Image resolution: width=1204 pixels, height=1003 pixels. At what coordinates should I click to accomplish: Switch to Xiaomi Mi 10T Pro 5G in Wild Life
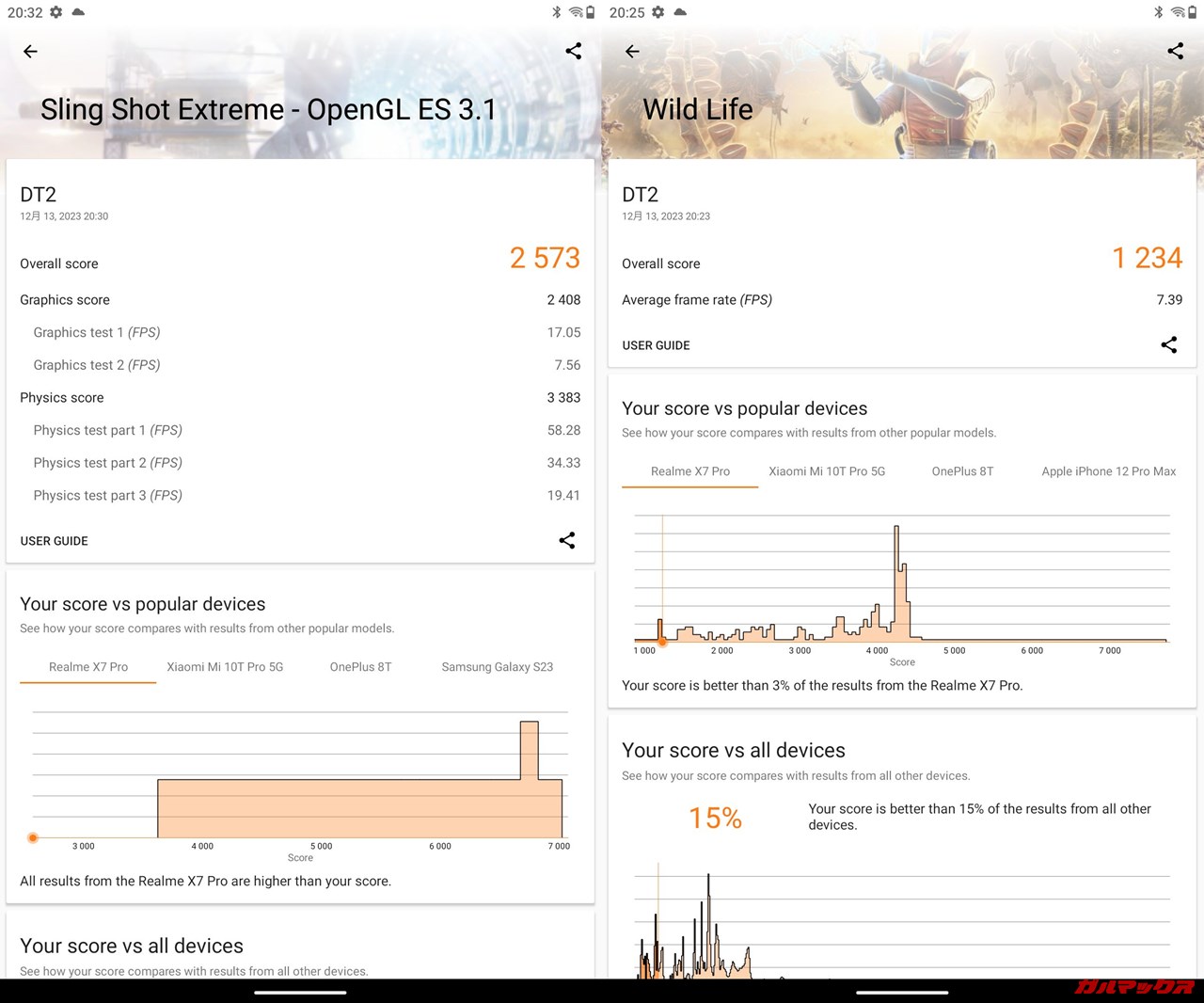827,471
